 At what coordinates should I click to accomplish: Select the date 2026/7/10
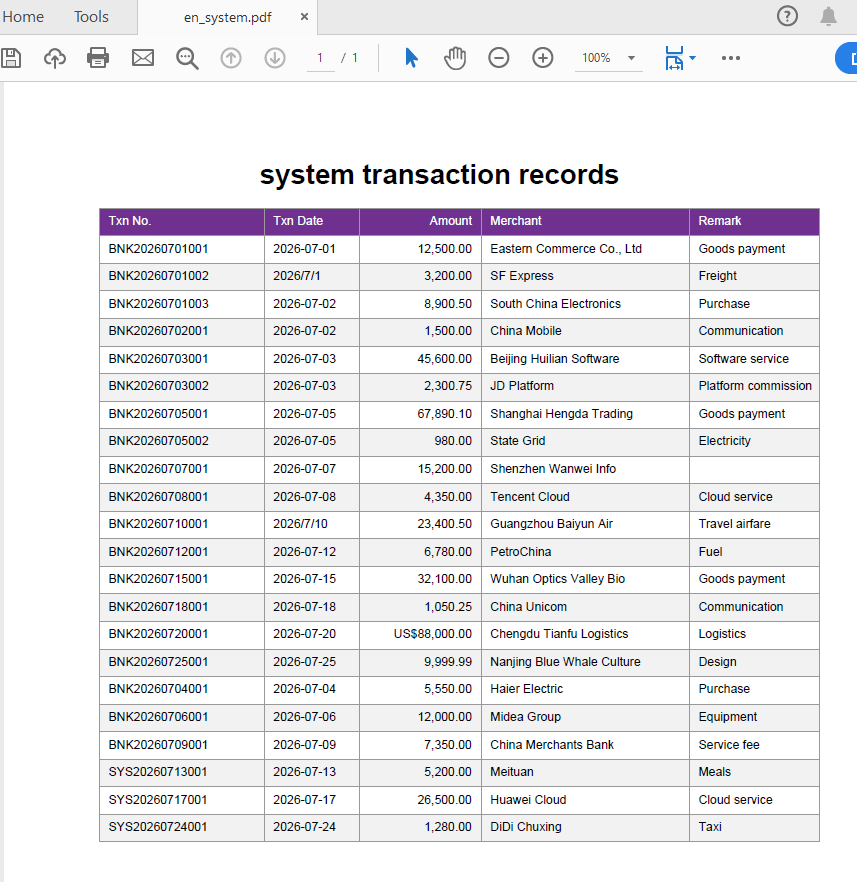click(x=300, y=524)
